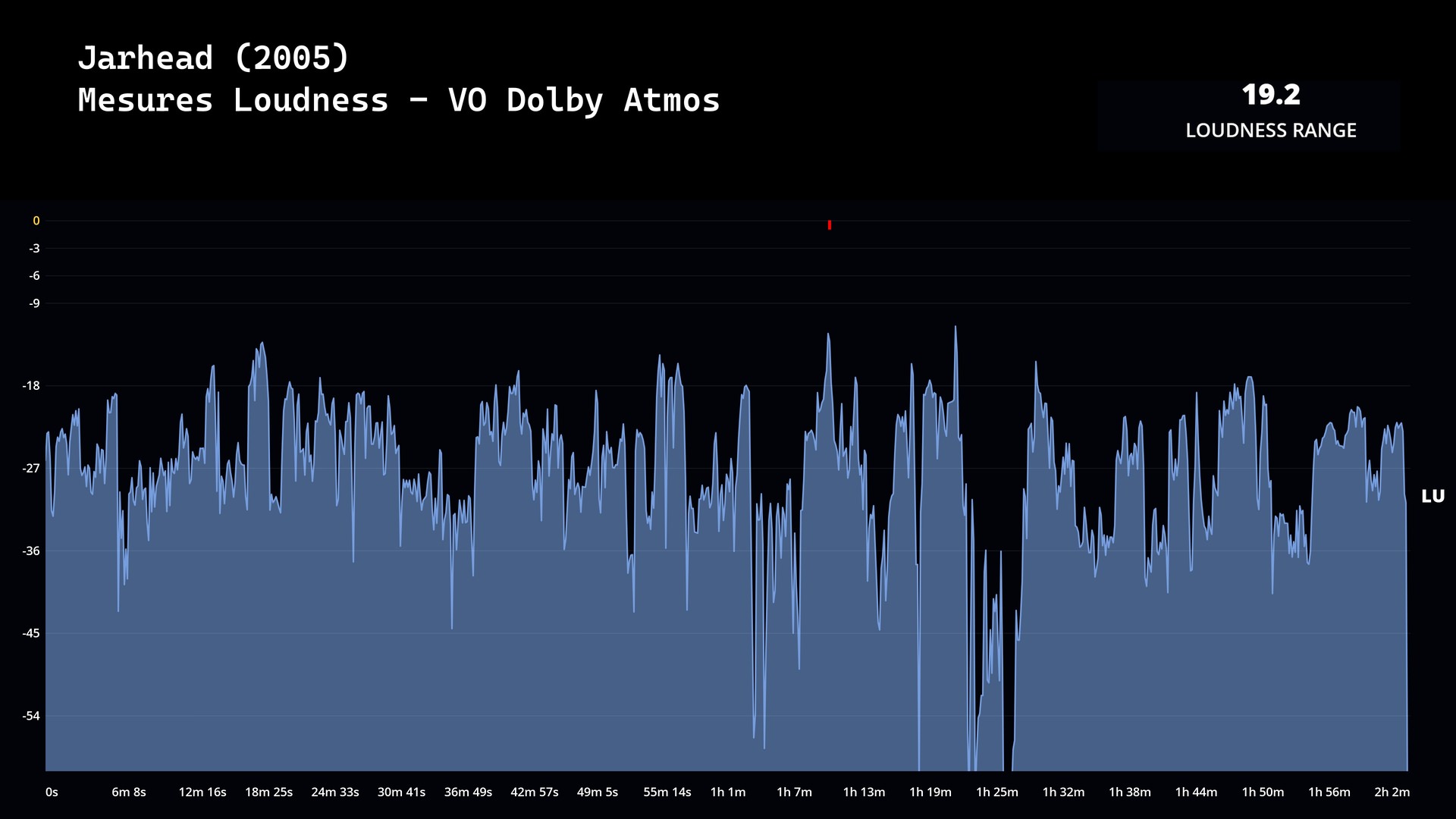The height and width of the screenshot is (819, 1456).
Task: Click the 30m 41s time label
Action: point(401,792)
